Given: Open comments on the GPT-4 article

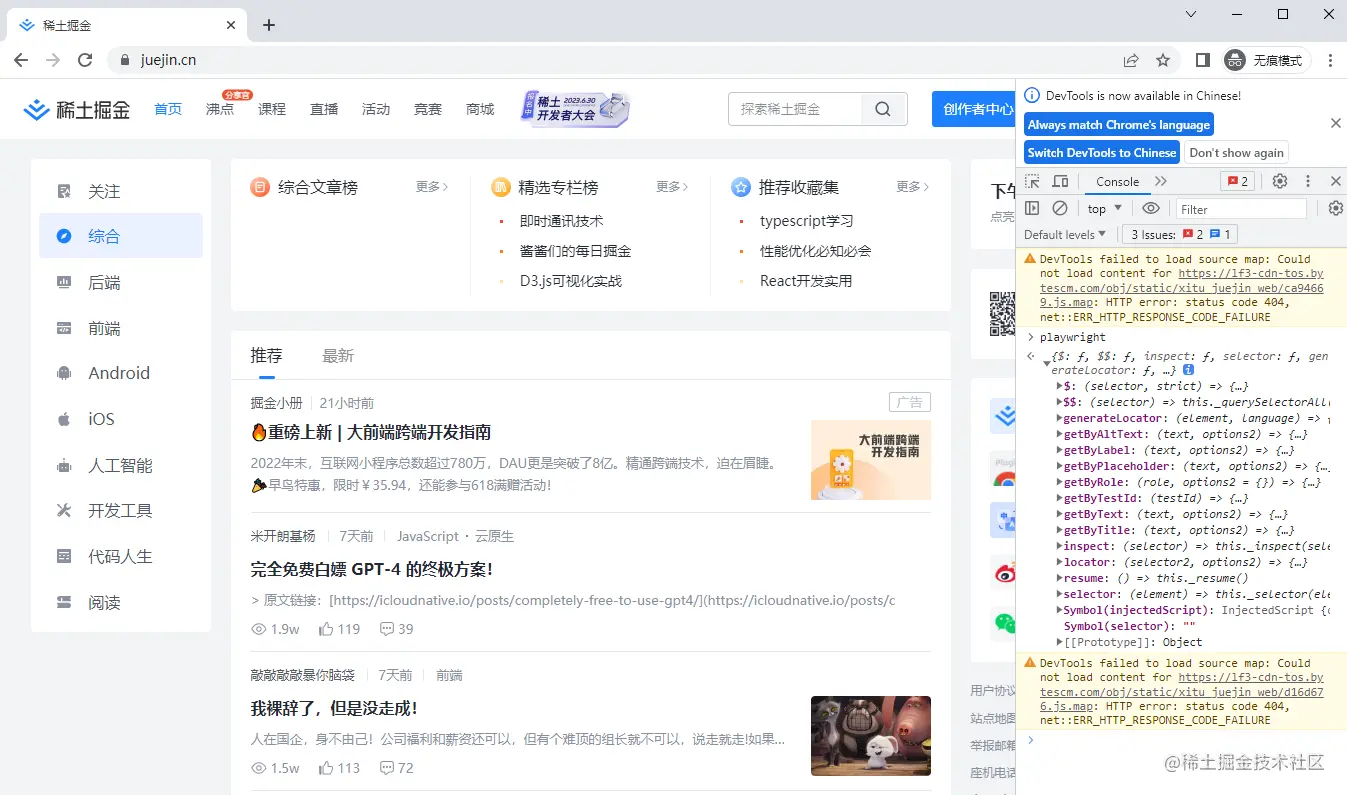Looking at the screenshot, I should pos(396,629).
